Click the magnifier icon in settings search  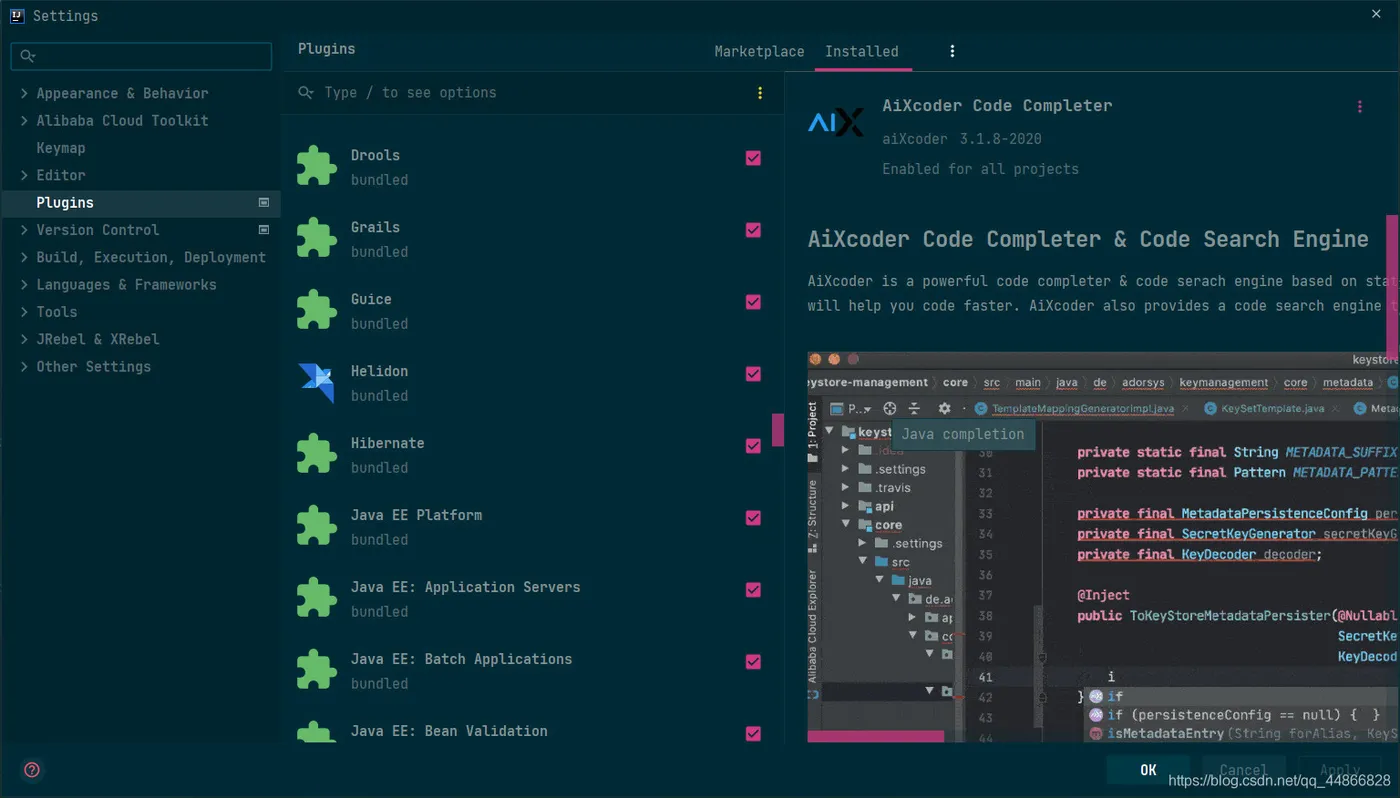click(x=28, y=57)
